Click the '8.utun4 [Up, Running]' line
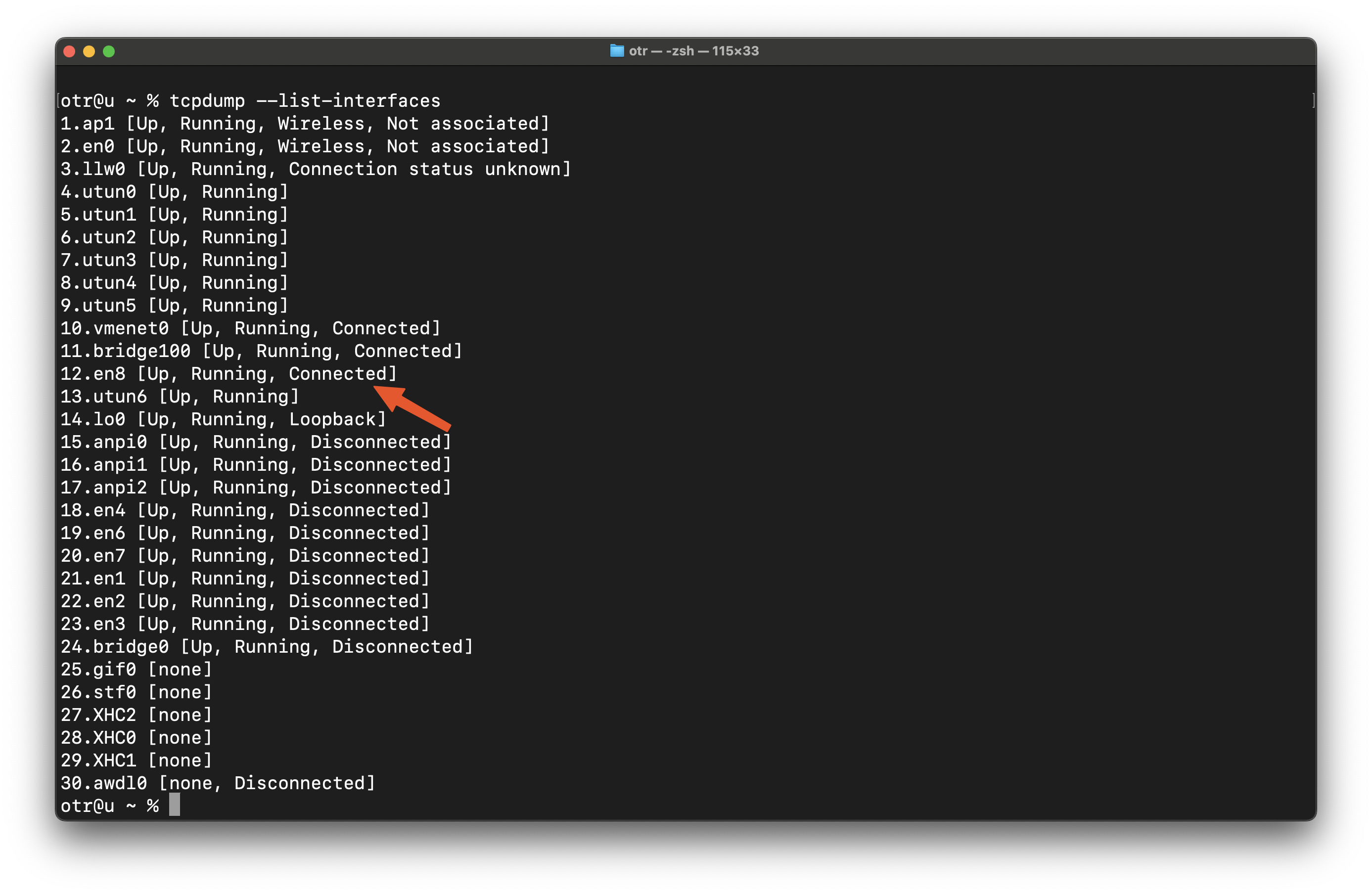The image size is (1372, 894). [174, 283]
